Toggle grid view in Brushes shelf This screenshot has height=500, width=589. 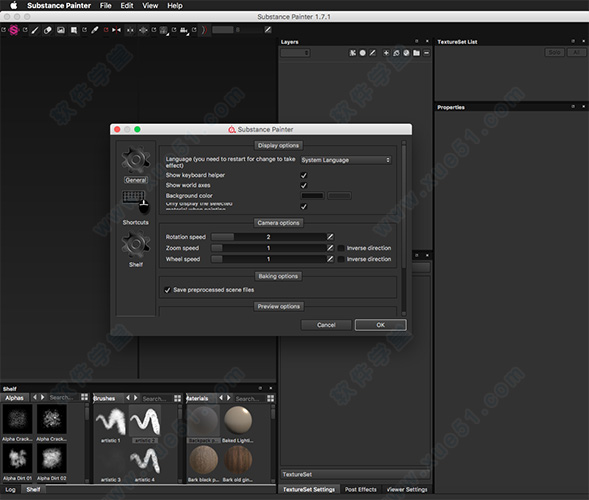(x=178, y=398)
